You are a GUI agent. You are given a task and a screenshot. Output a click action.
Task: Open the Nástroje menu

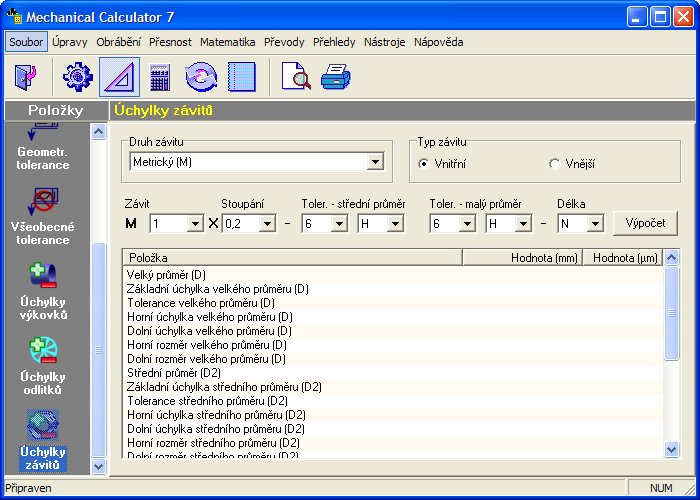point(384,42)
